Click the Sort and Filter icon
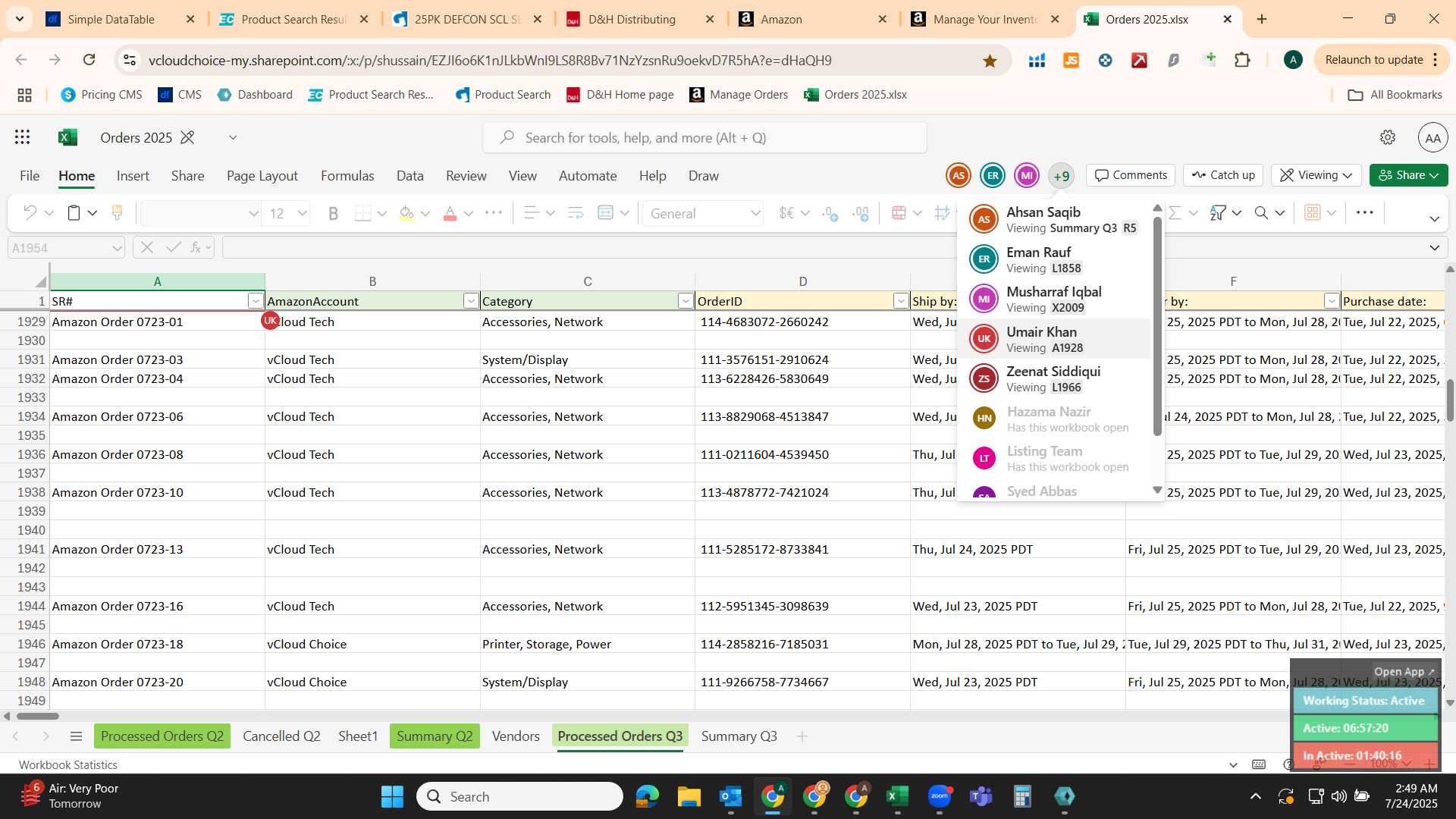The width and height of the screenshot is (1456, 819). pos(1218,213)
